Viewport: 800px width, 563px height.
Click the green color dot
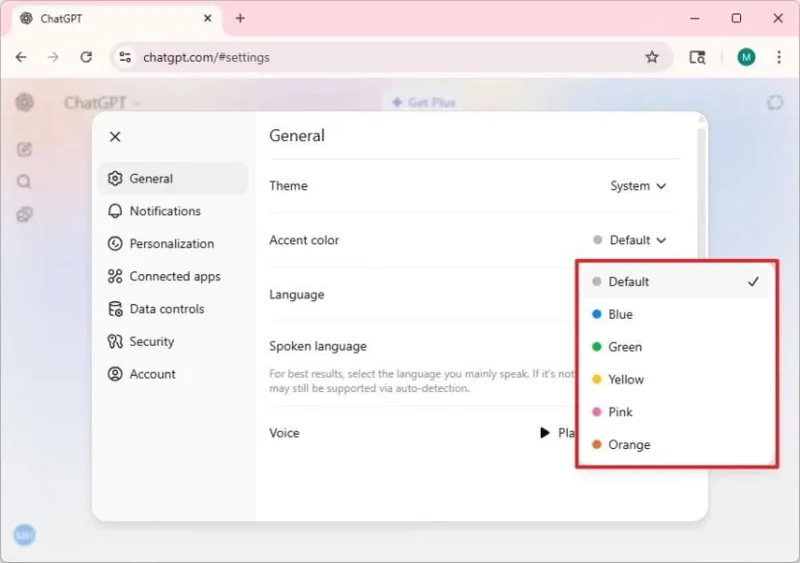tap(596, 347)
